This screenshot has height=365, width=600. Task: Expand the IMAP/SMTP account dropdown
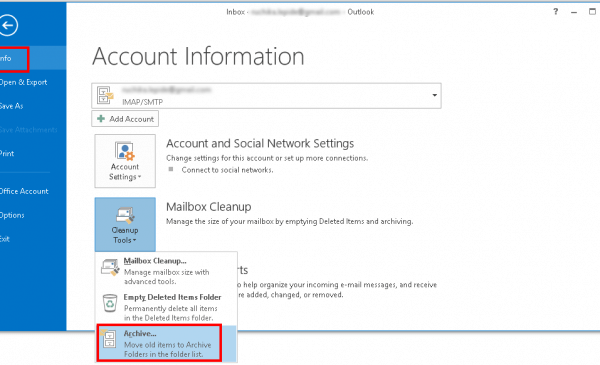pos(434,95)
